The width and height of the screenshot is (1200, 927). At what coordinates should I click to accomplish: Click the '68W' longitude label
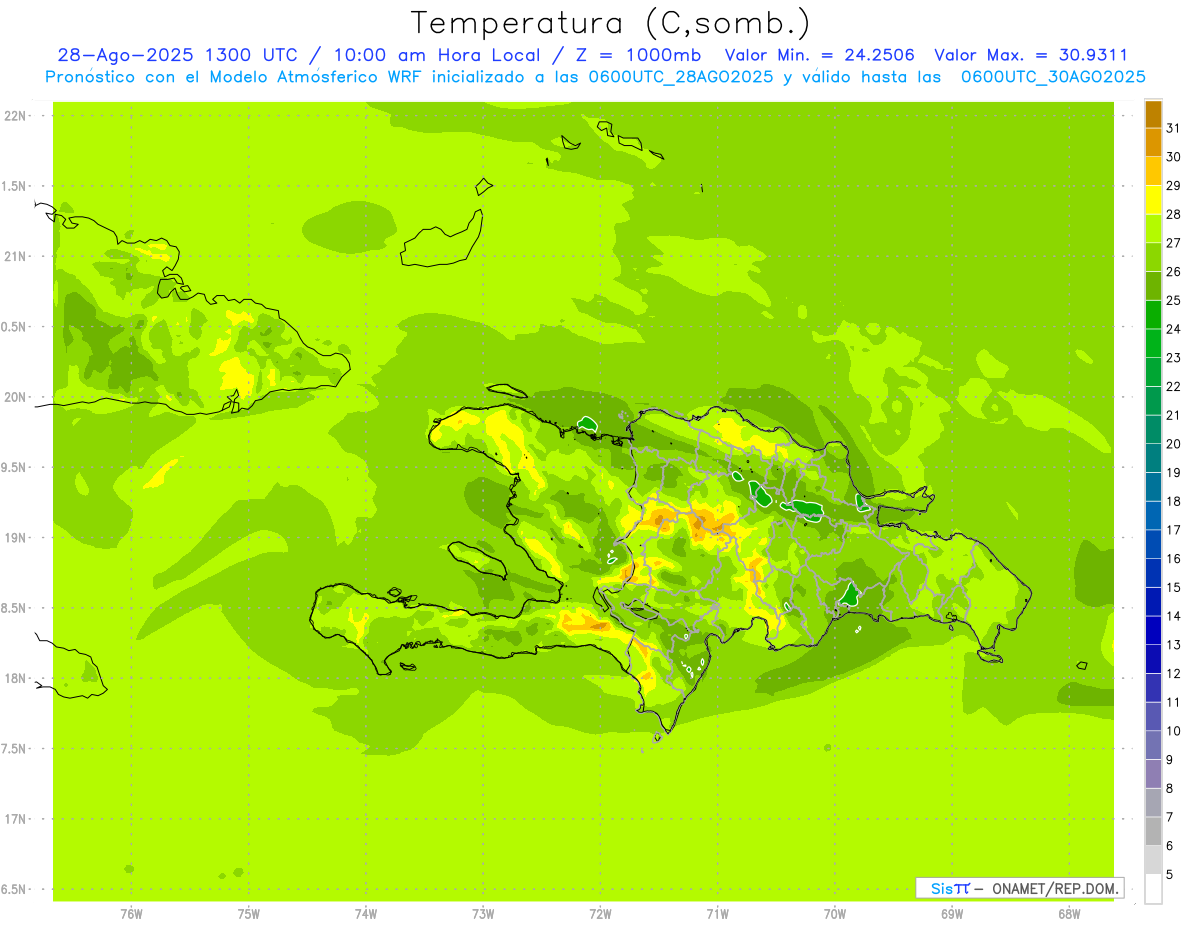pos(1069,914)
